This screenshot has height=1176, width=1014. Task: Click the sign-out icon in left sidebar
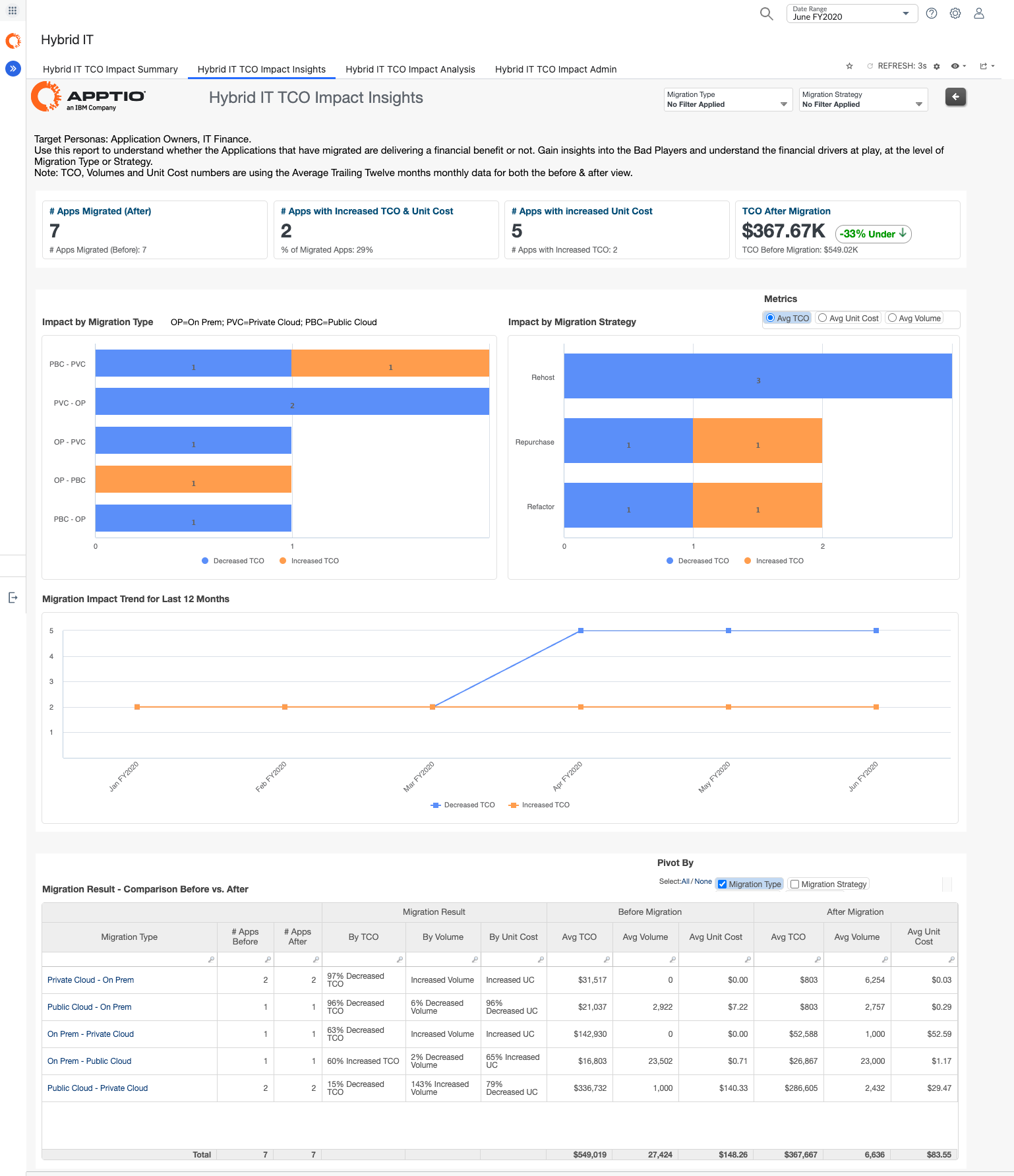(x=13, y=598)
